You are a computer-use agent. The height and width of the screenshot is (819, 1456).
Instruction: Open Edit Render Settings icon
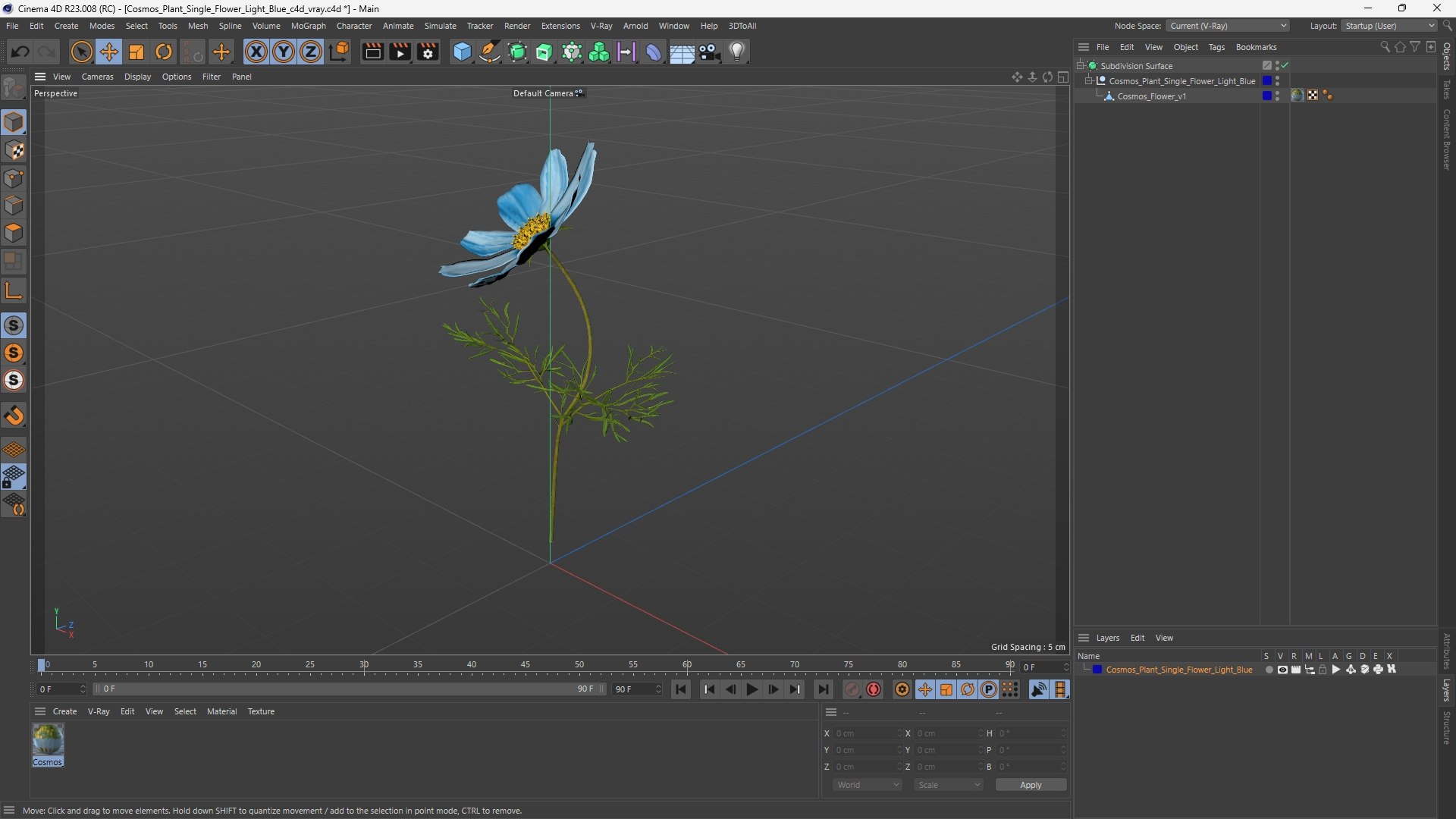coord(428,52)
